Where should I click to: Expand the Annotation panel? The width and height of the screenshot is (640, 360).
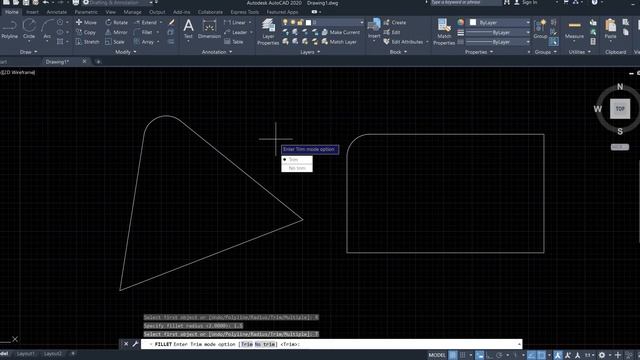pyautogui.click(x=217, y=52)
